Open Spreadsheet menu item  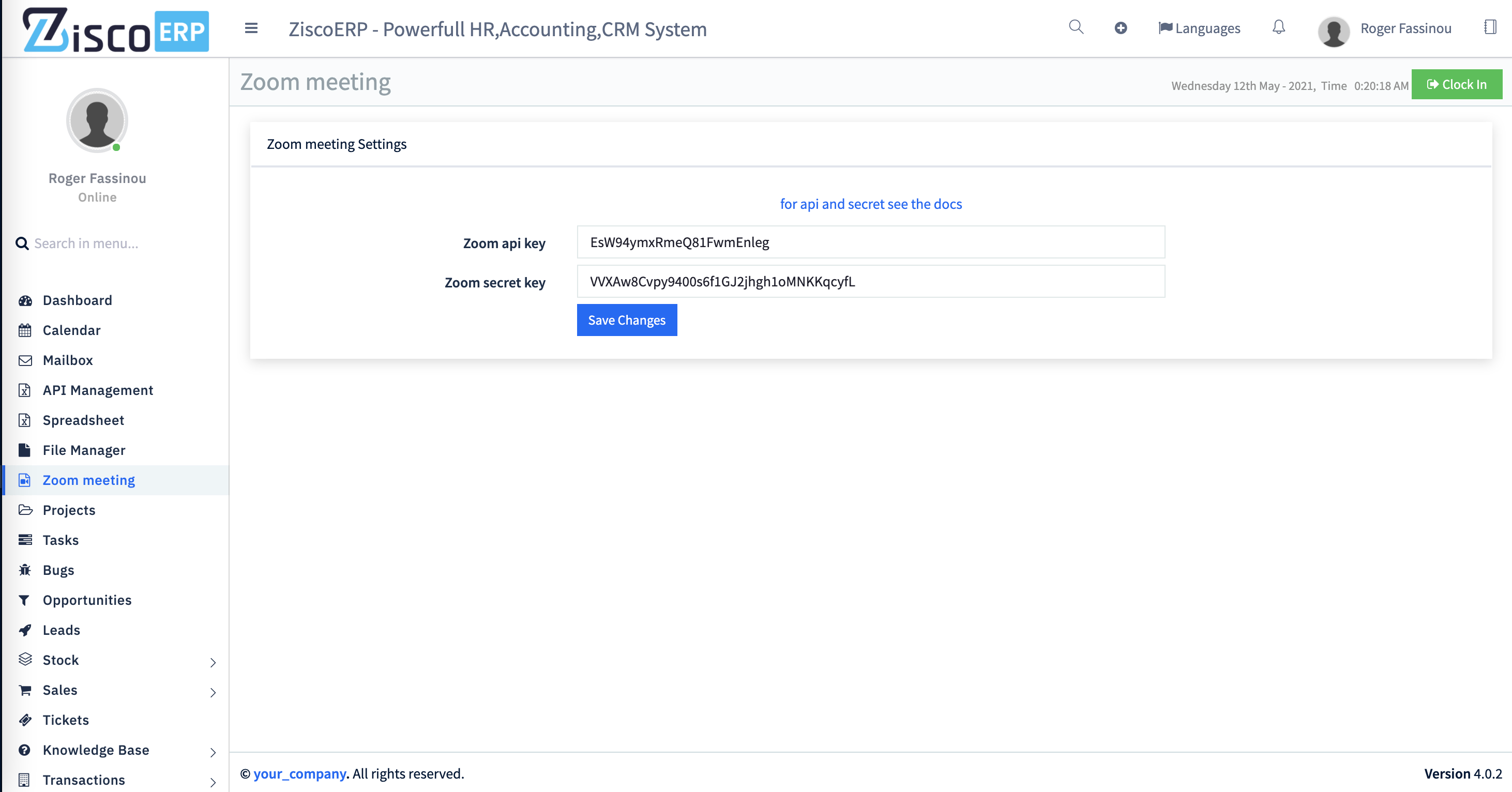83,420
